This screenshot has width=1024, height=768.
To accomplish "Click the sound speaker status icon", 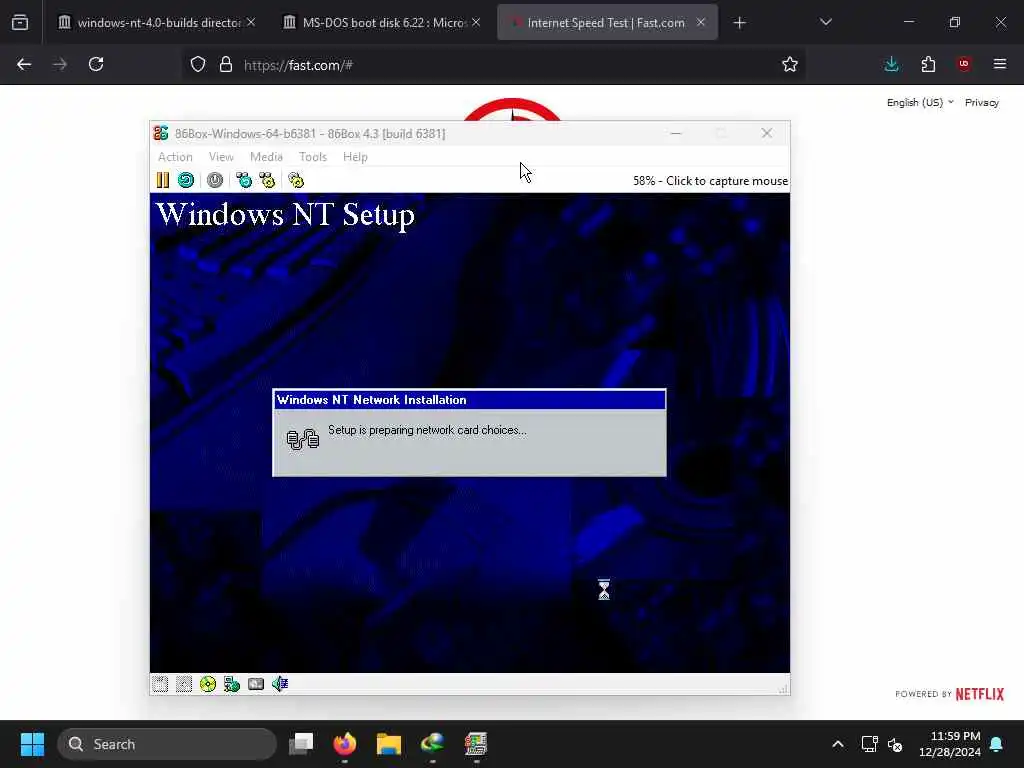I will (x=280, y=684).
